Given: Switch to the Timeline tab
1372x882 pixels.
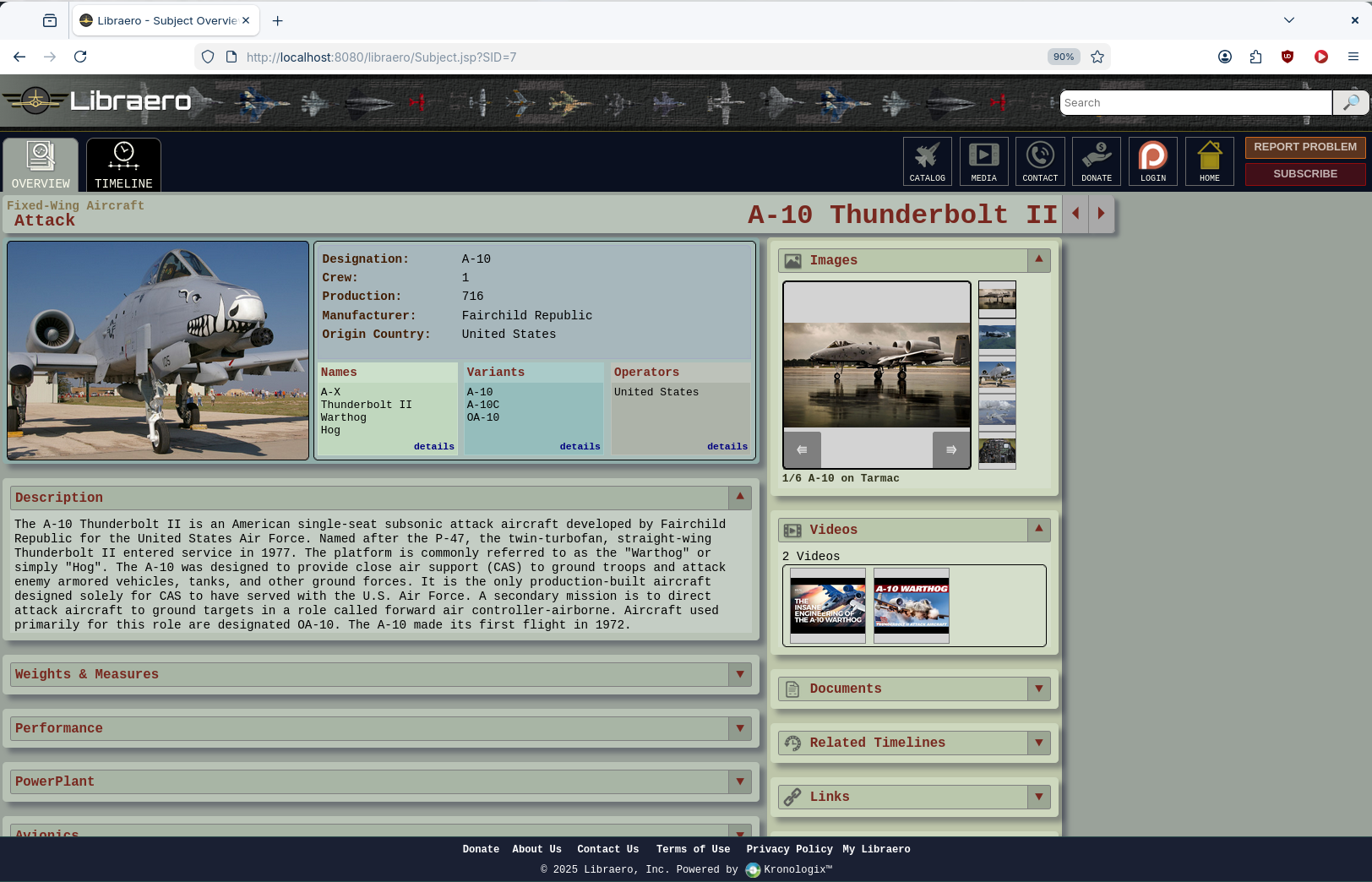Looking at the screenshot, I should [x=123, y=165].
